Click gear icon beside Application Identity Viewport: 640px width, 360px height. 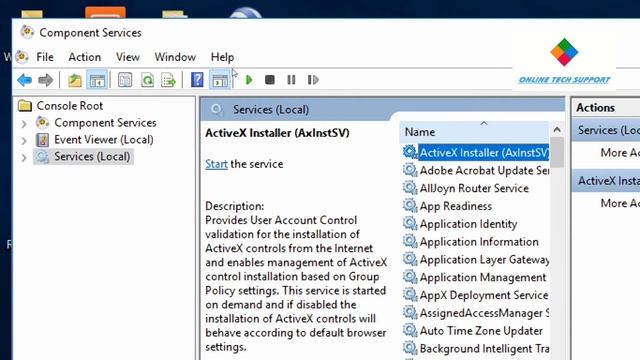(x=409, y=223)
